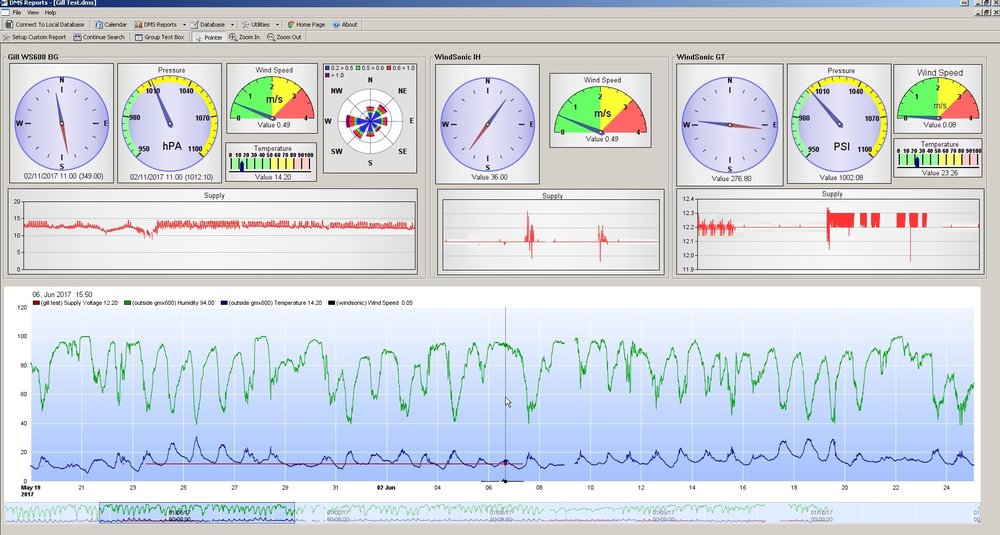Click the Gill WS600 BG compass dial
1000x535 pixels.
tap(62, 123)
